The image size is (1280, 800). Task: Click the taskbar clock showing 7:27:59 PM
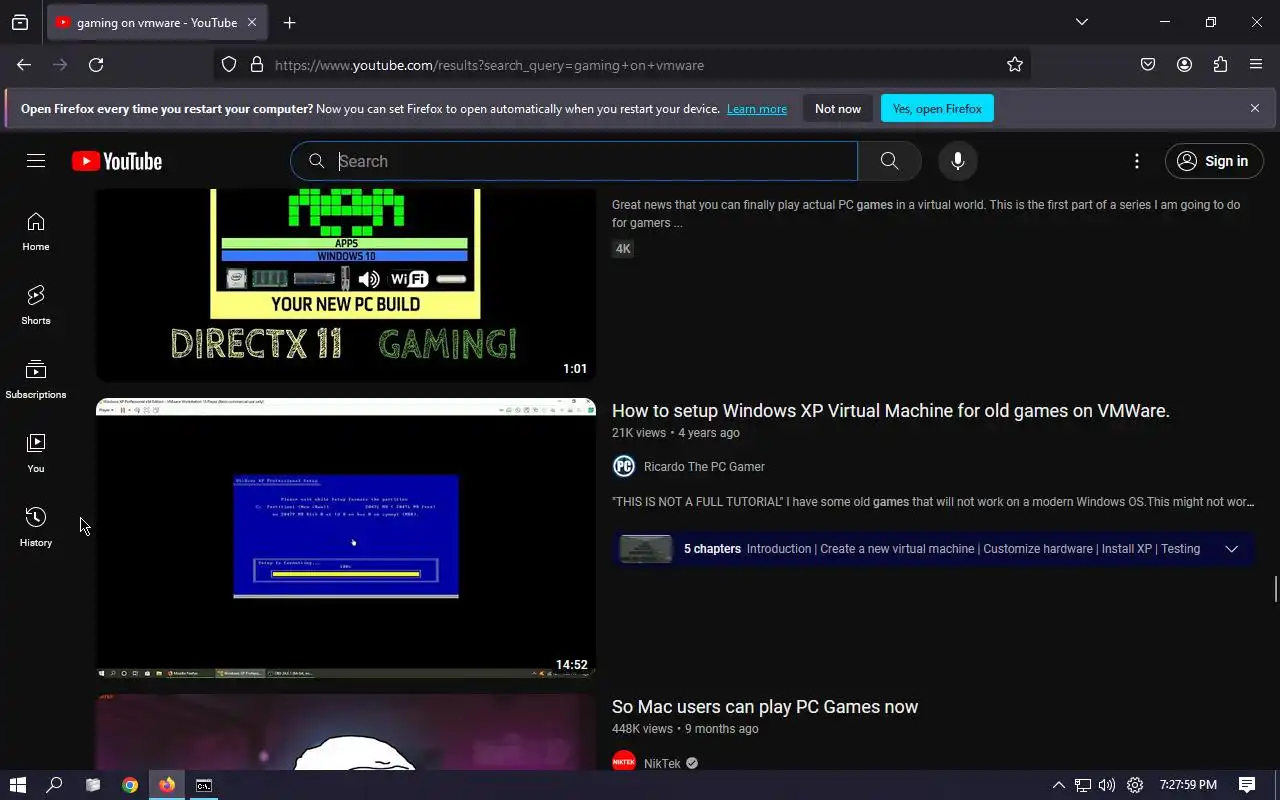[1188, 785]
